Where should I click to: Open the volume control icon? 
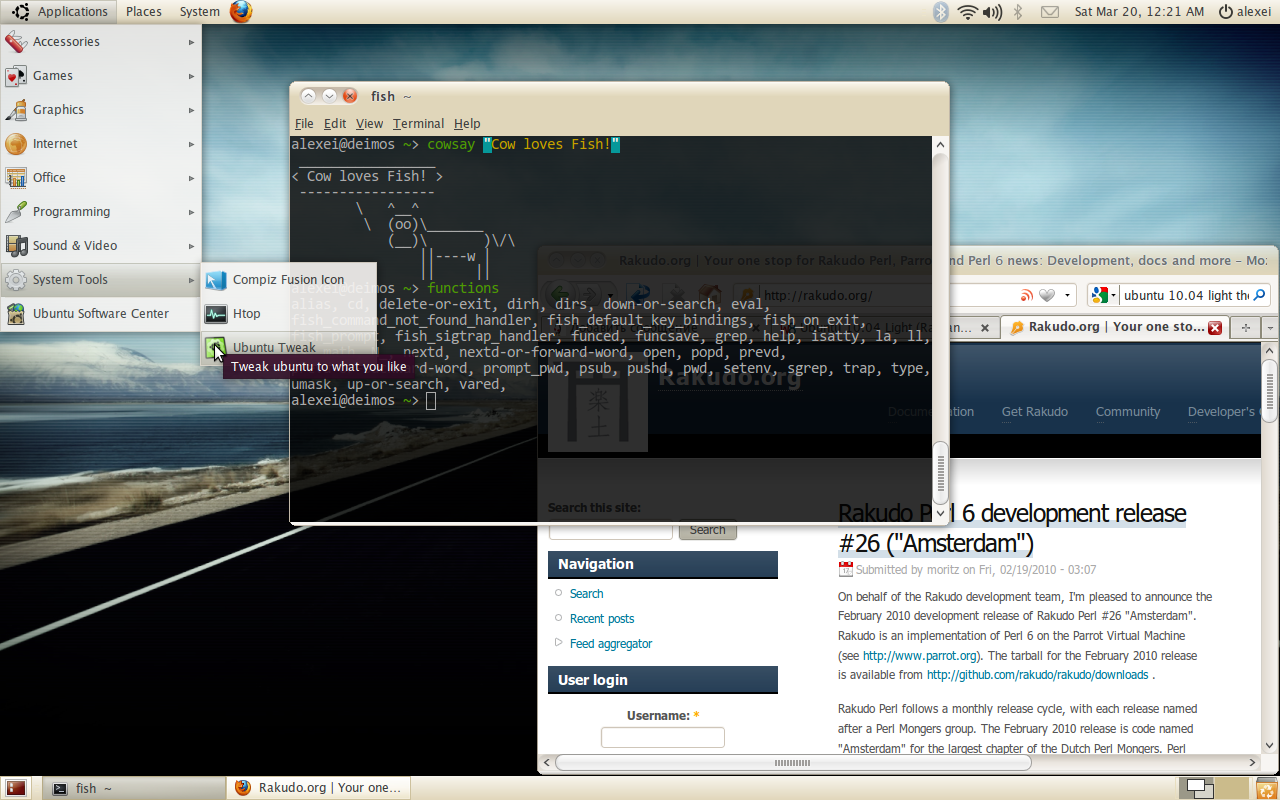[x=992, y=12]
